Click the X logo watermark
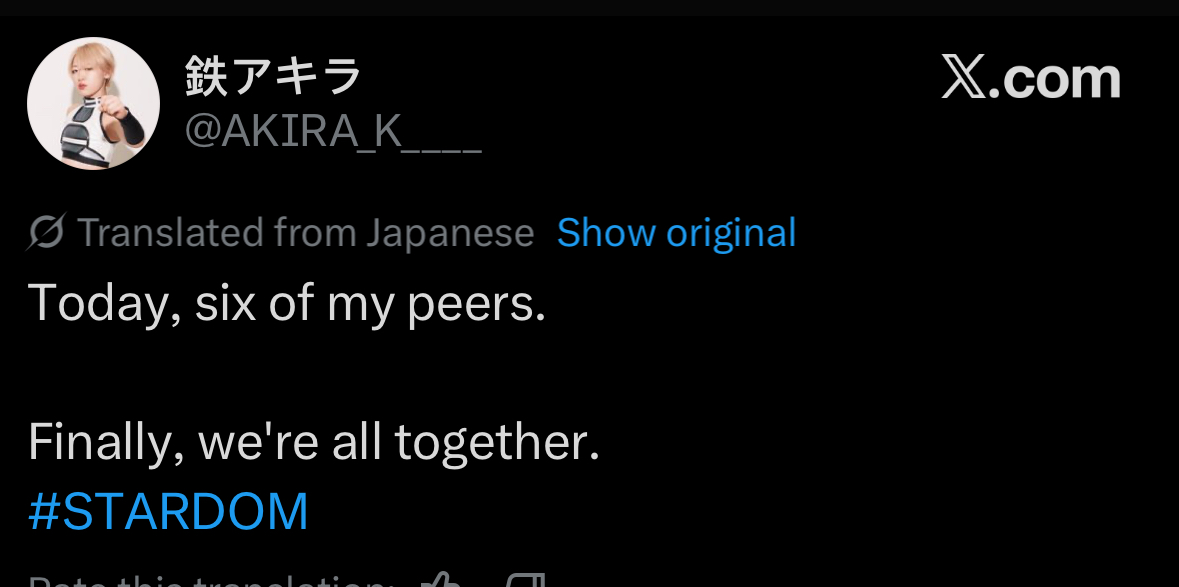This screenshot has height=587, width=1179. pyautogui.click(x=963, y=77)
